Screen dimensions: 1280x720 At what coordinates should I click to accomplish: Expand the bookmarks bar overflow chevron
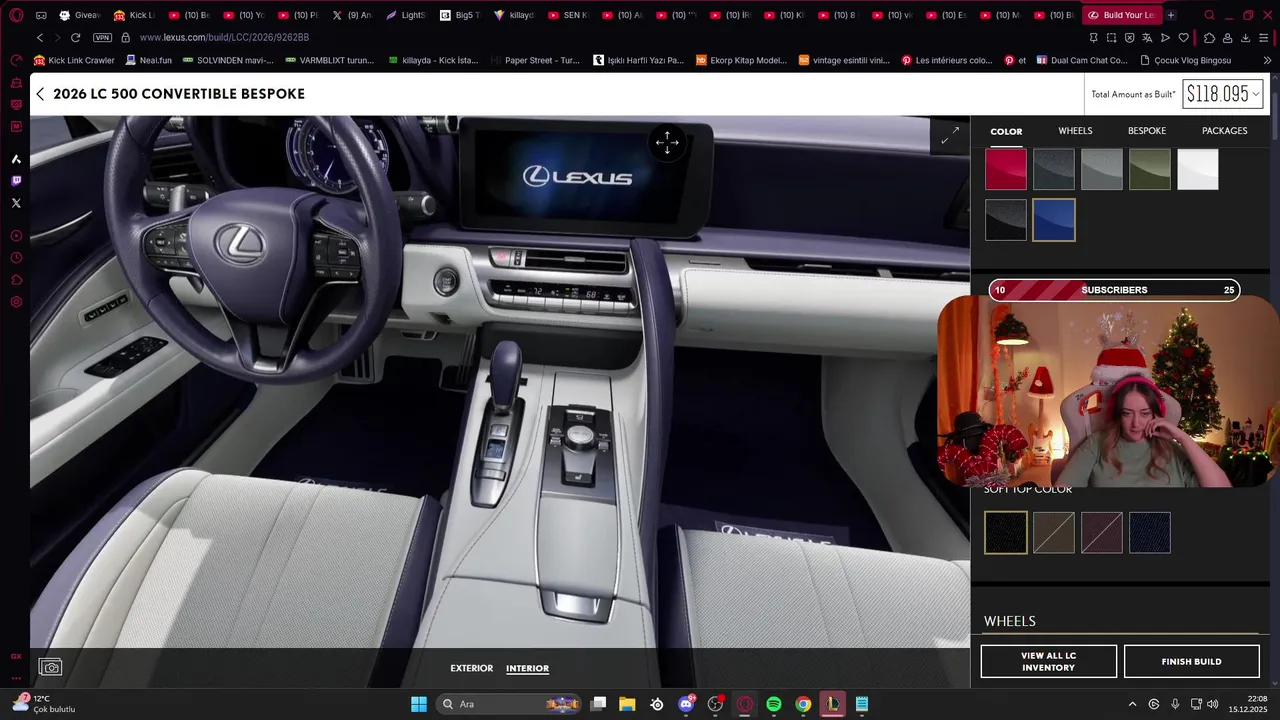coord(1267,60)
